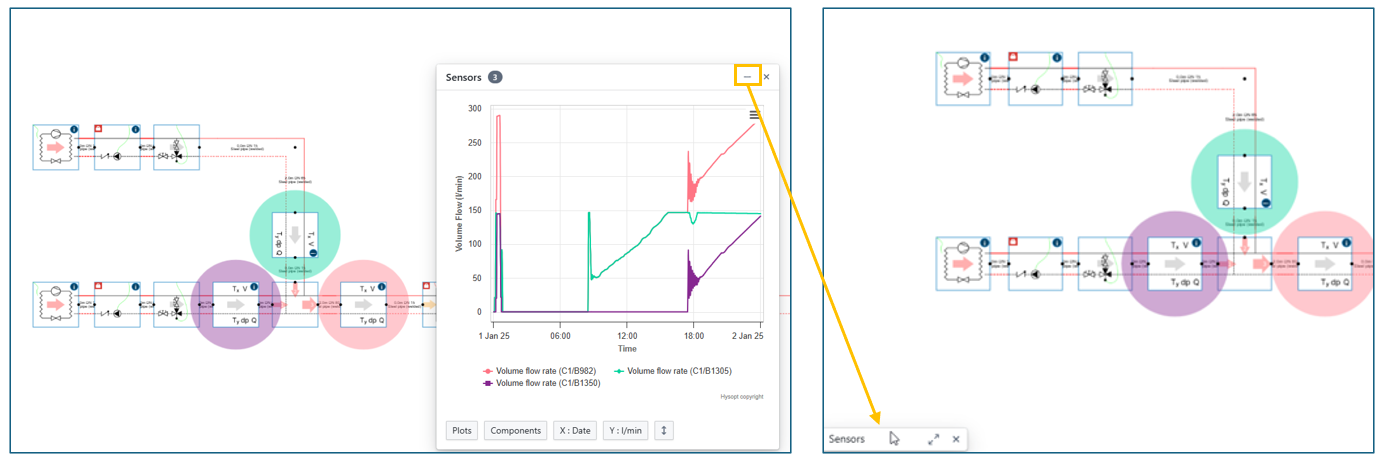Open the X : Date axis selector
Image resolution: width=1380 pixels, height=458 pixels.
pos(575,431)
